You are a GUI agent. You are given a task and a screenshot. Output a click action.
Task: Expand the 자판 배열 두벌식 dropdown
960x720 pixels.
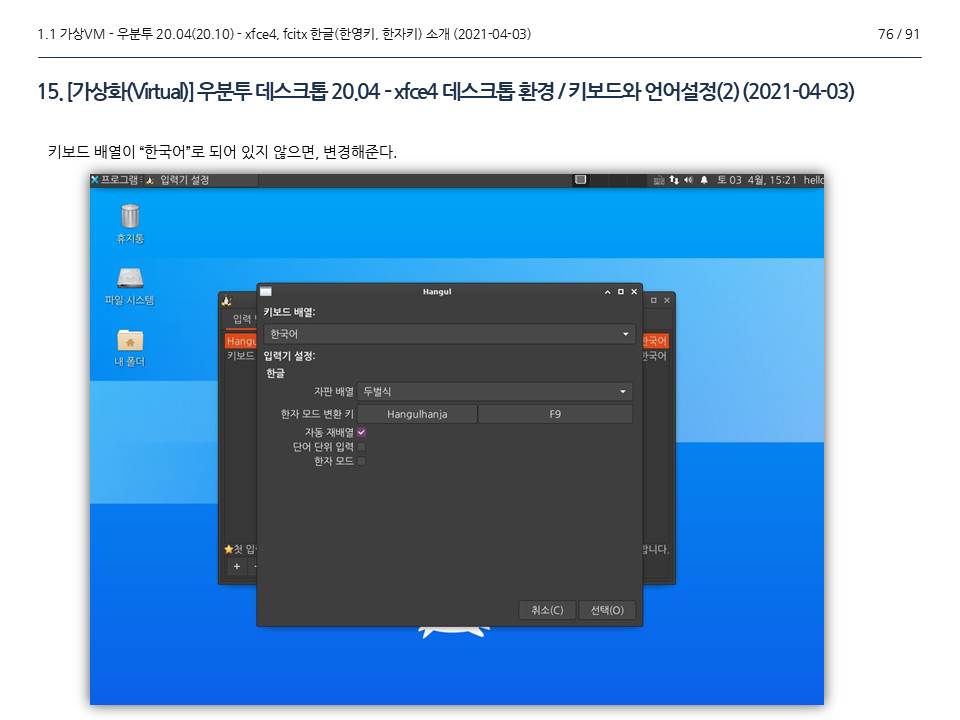[495, 391]
